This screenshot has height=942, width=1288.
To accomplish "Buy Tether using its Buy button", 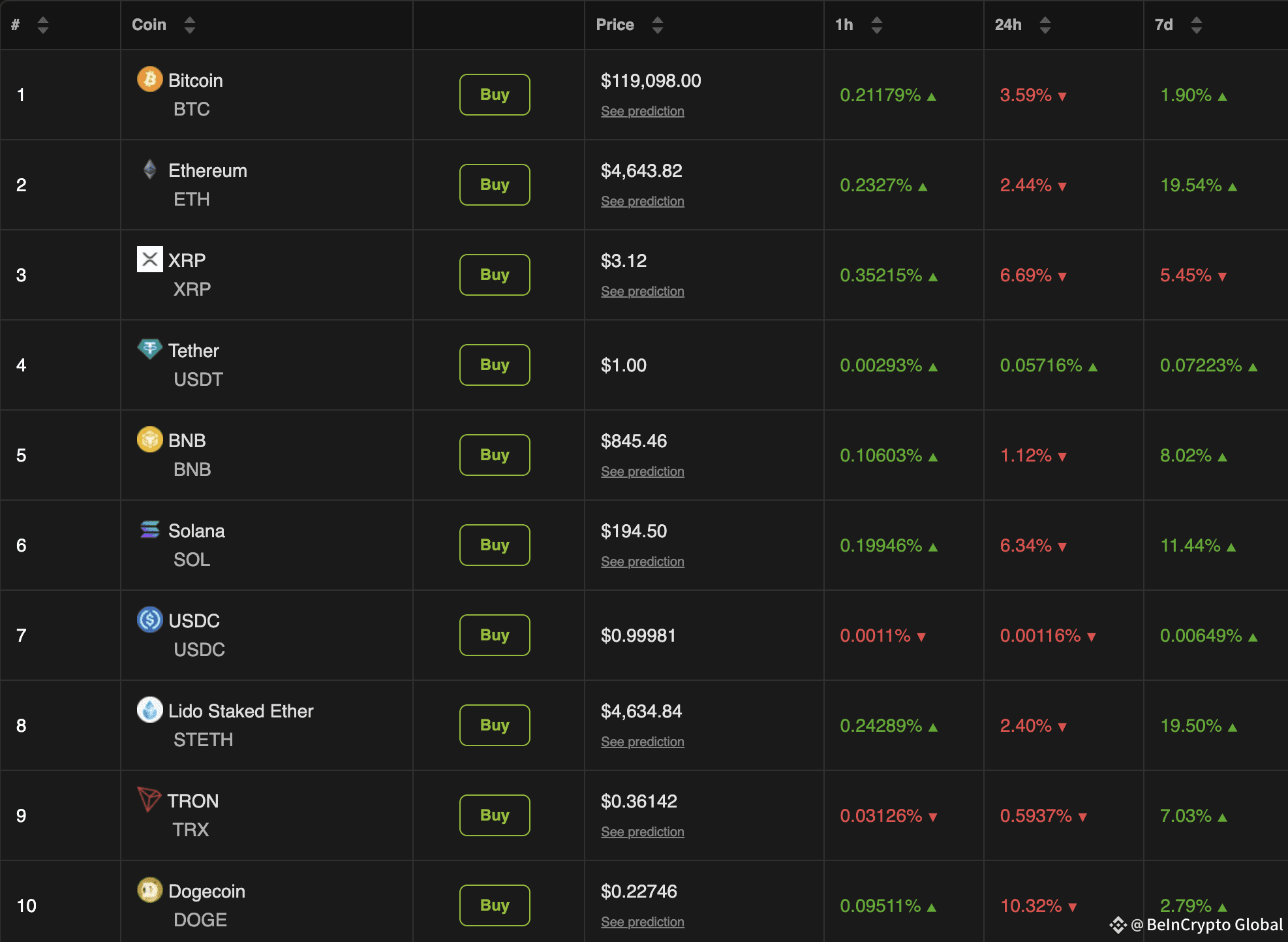I will (x=495, y=365).
